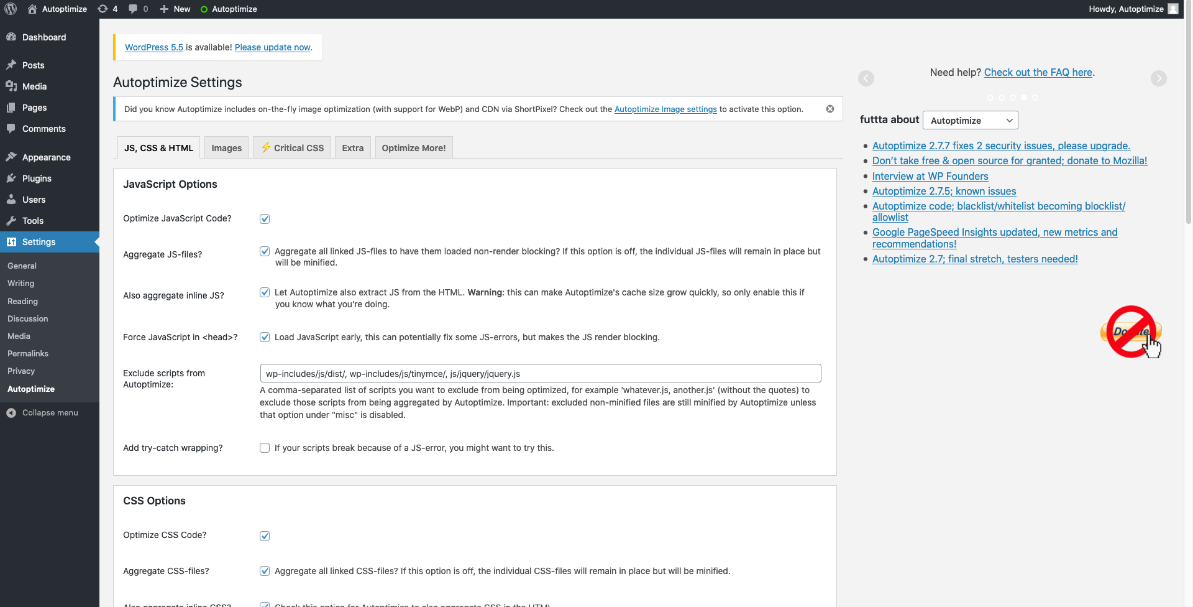Click the WordPress logo icon
This screenshot has height=607, width=1193.
11,9
